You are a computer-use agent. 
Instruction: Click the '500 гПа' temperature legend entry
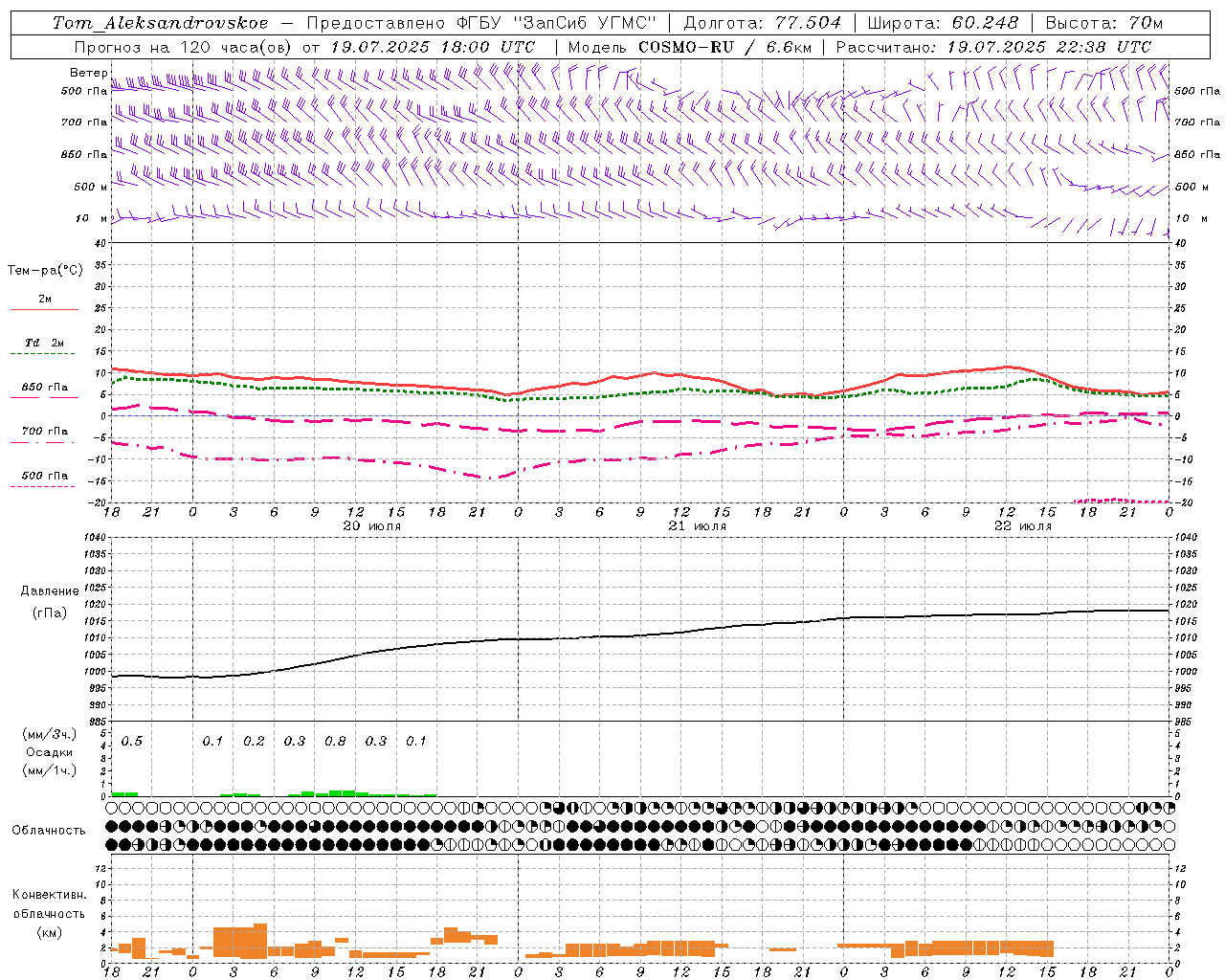point(44,476)
